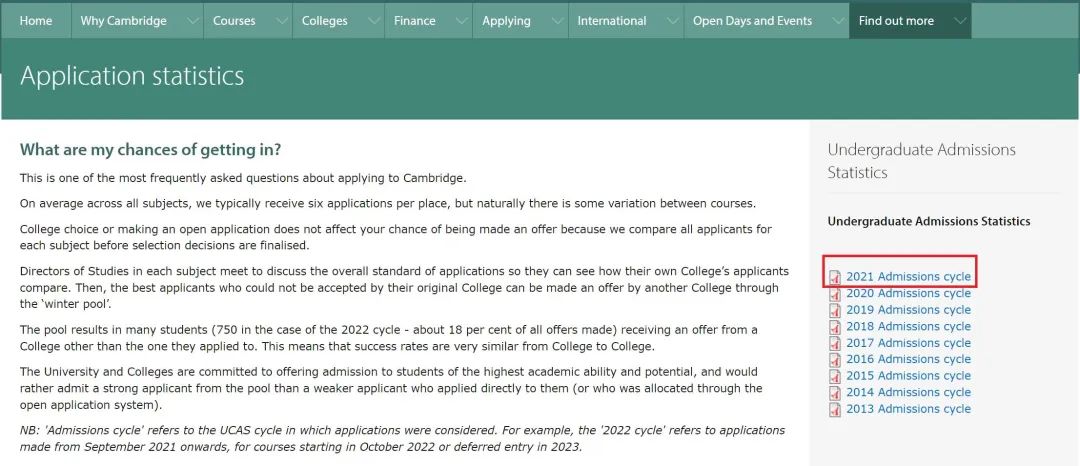The image size is (1080, 466).
Task: Click the PDF icon beside 2015 Admissions cycle
Action: point(835,376)
